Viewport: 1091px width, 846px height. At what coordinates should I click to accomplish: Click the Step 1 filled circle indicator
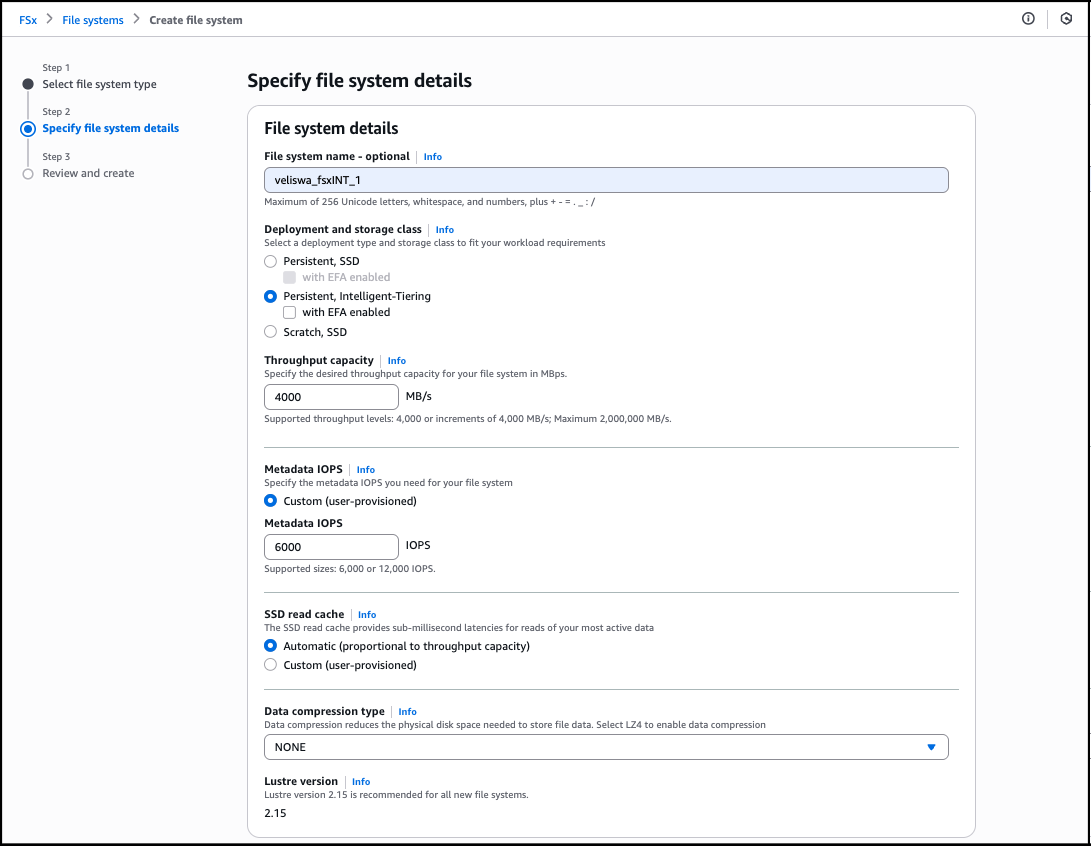[x=28, y=84]
